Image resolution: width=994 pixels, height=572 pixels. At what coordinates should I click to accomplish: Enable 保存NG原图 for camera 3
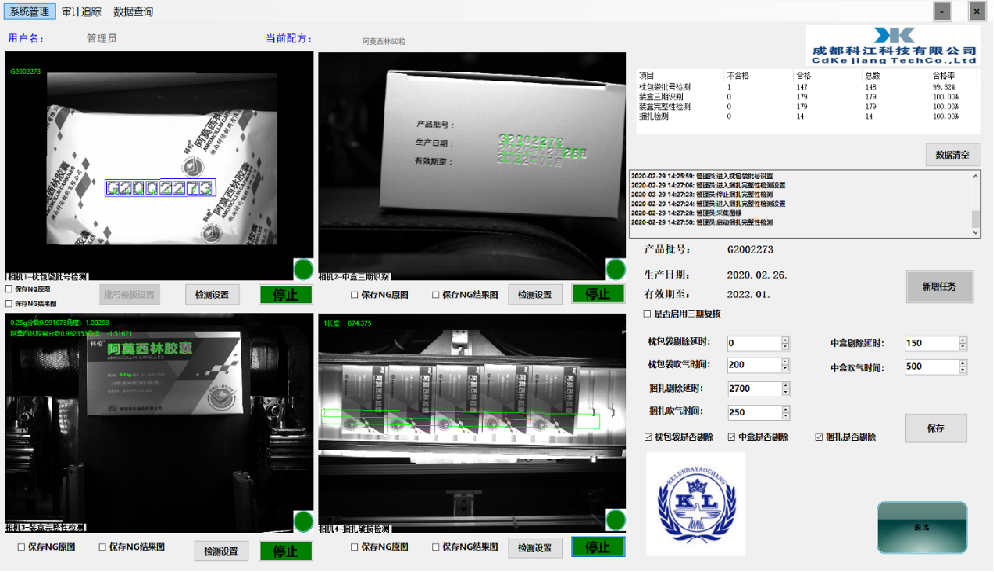[x=22, y=547]
